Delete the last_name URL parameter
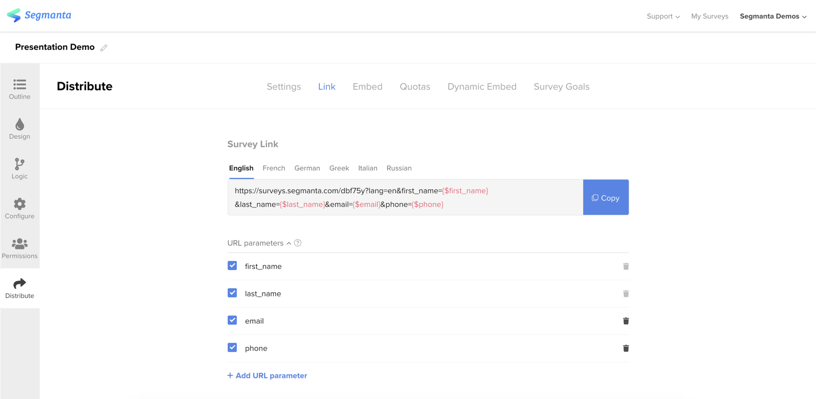Screen dimensions: 816x399 pyautogui.click(x=626, y=294)
